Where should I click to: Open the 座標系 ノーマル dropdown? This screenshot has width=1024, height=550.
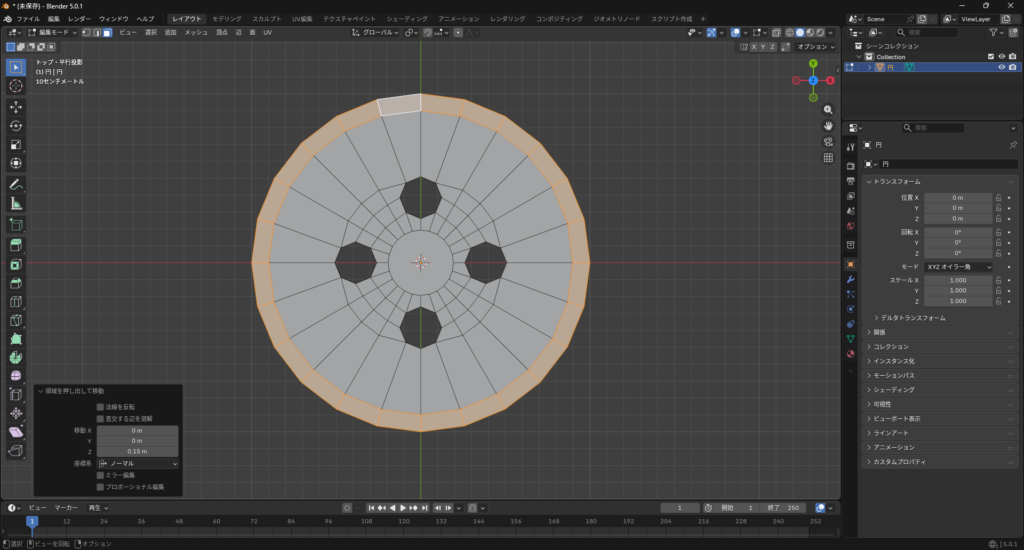(138, 464)
